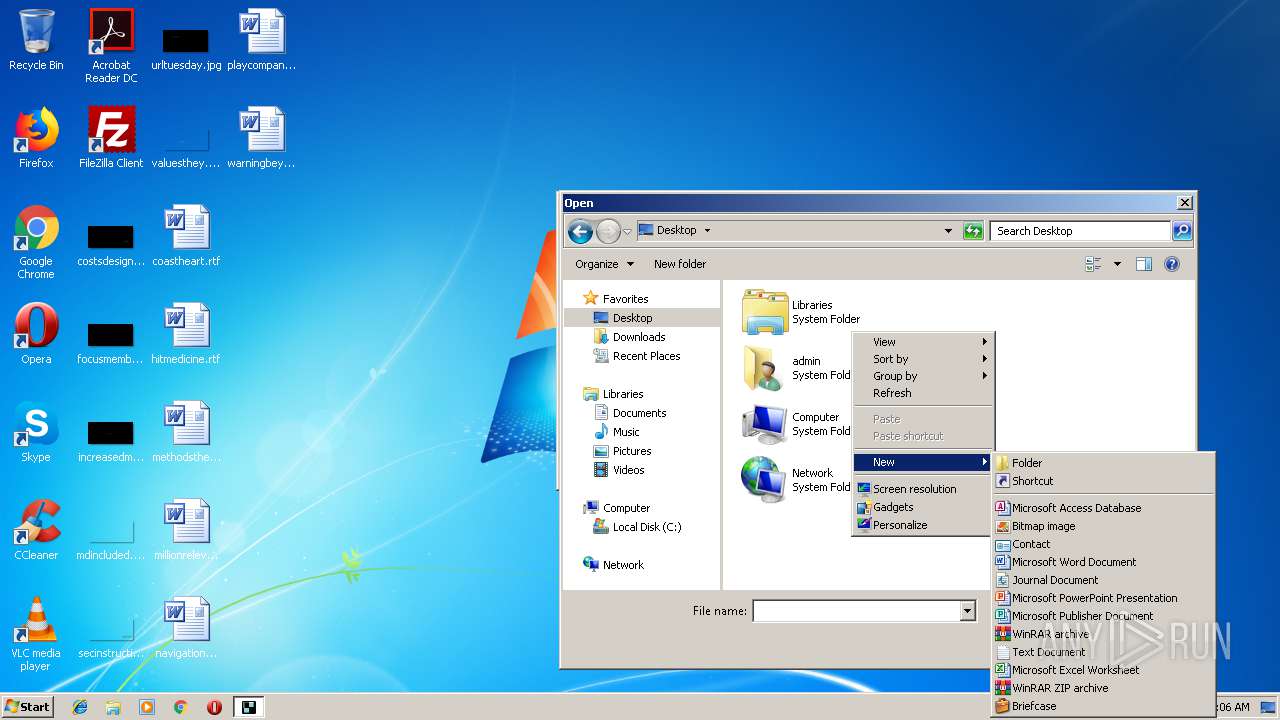Click the Start button

tap(27, 707)
